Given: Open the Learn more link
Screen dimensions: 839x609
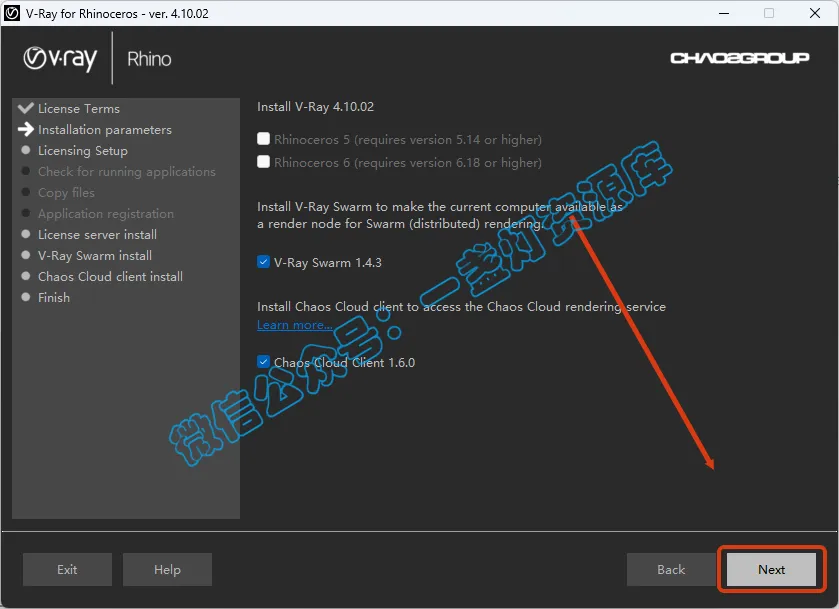Looking at the screenshot, I should tap(294, 325).
